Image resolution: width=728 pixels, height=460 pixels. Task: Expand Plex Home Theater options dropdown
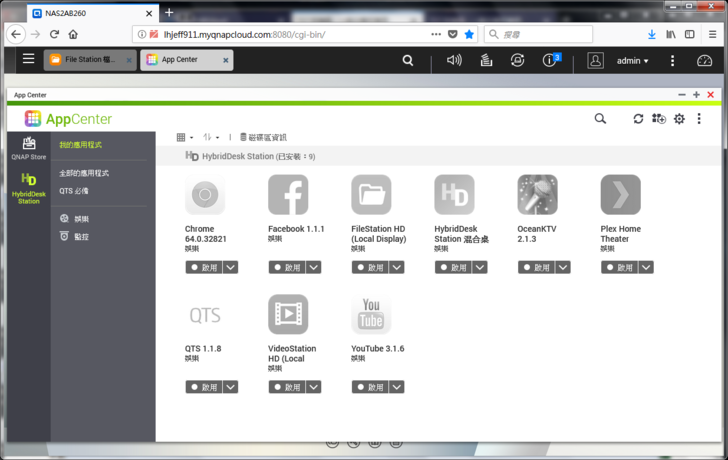click(646, 267)
